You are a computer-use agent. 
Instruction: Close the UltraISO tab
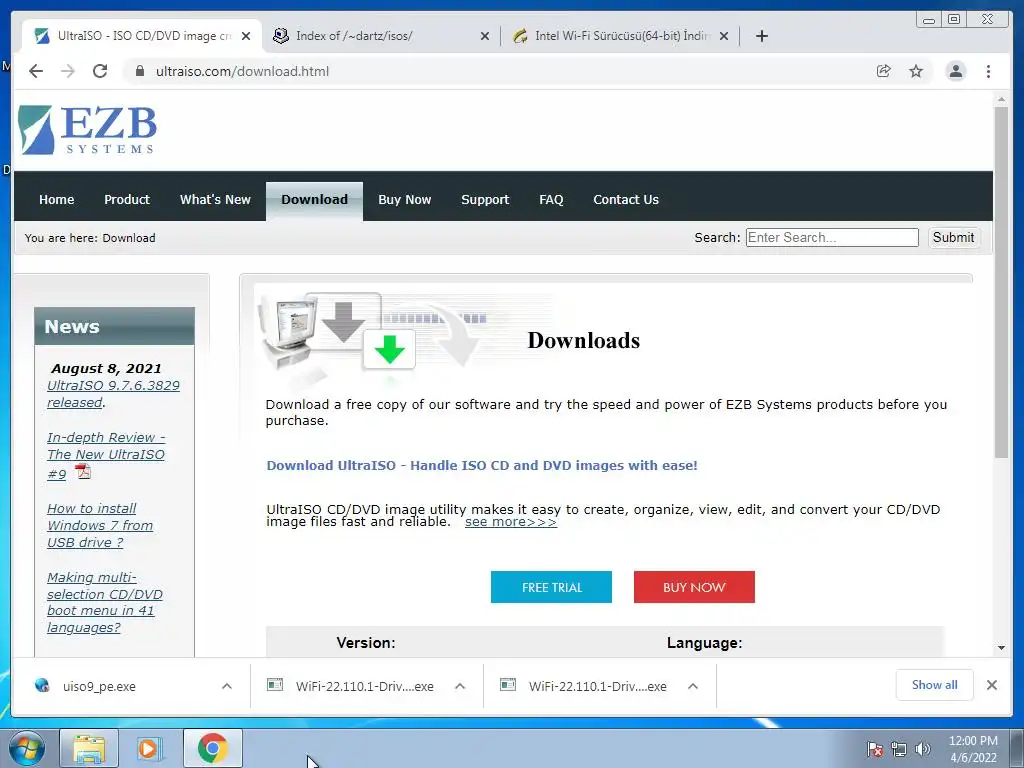pyautogui.click(x=246, y=37)
